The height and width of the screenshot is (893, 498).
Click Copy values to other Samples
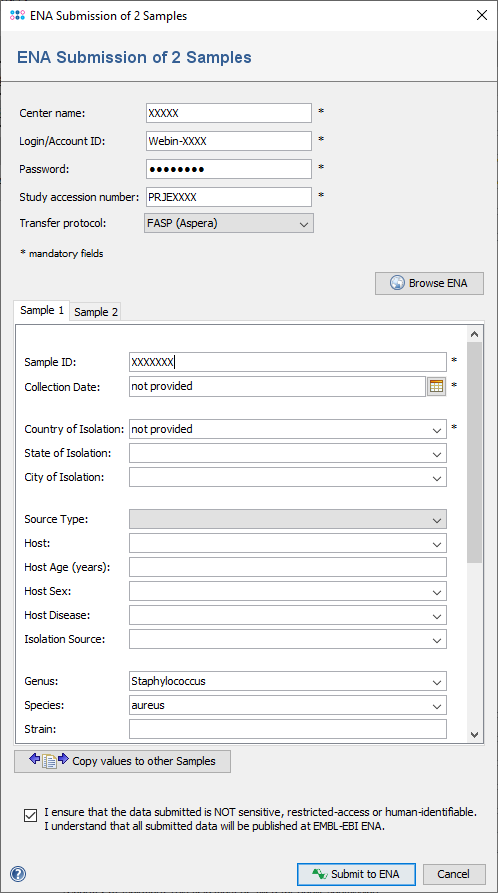tap(123, 761)
